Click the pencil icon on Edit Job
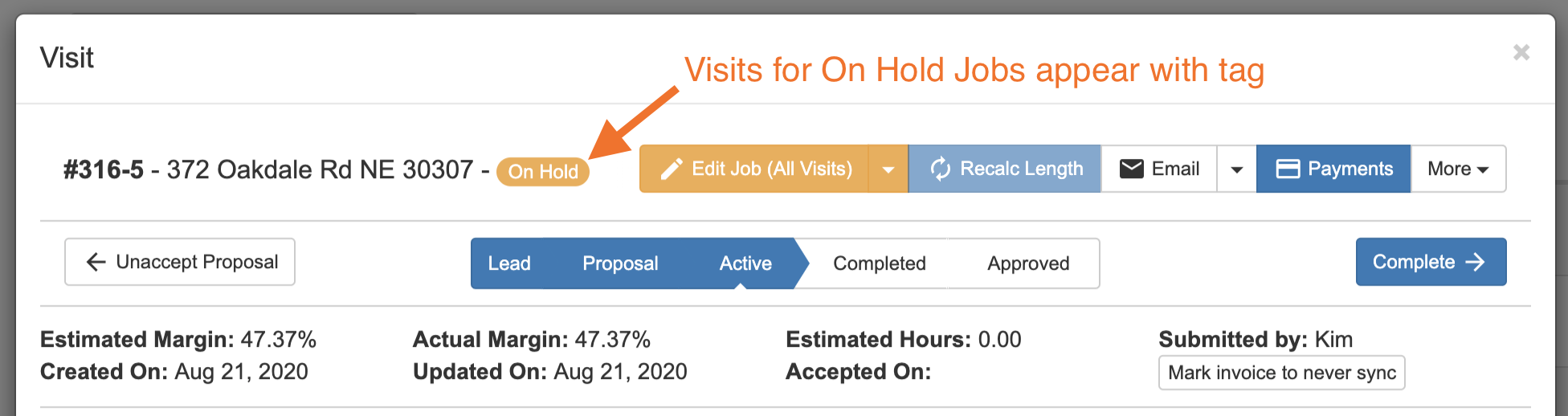Screen dimensions: 1568x416 672,169
